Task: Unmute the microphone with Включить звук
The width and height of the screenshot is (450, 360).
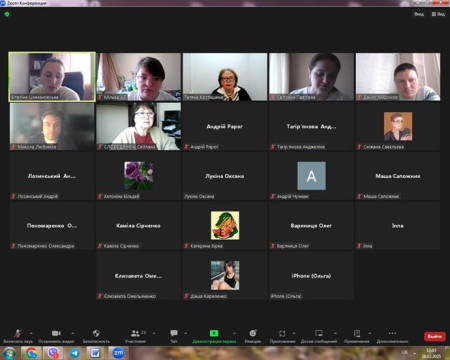Action: click(x=18, y=336)
